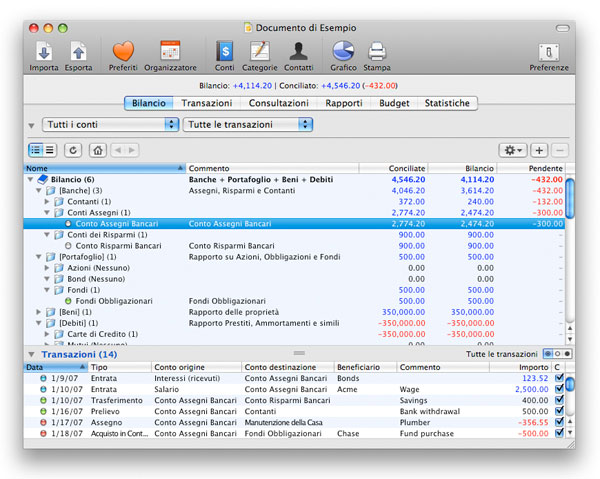Screen dimensions: 600x479
Task: Open the 'Tutte le transazioni' dropdown
Action: (248, 125)
